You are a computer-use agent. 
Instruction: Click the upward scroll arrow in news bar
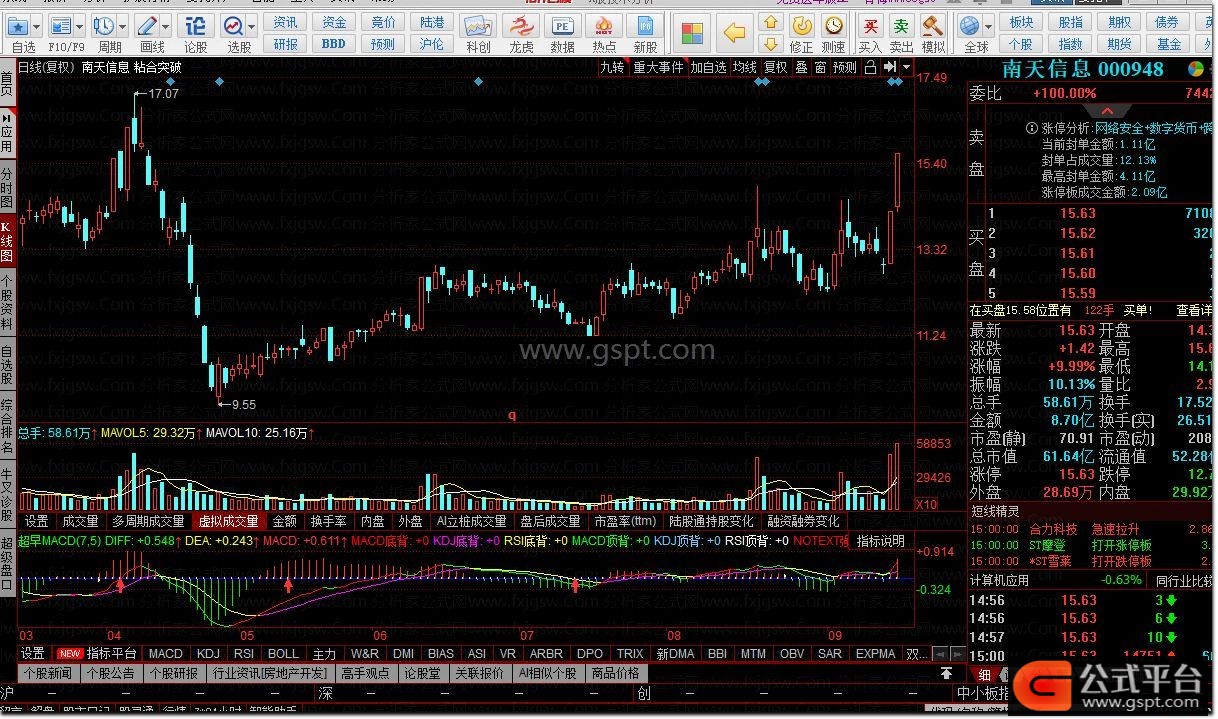click(944, 674)
